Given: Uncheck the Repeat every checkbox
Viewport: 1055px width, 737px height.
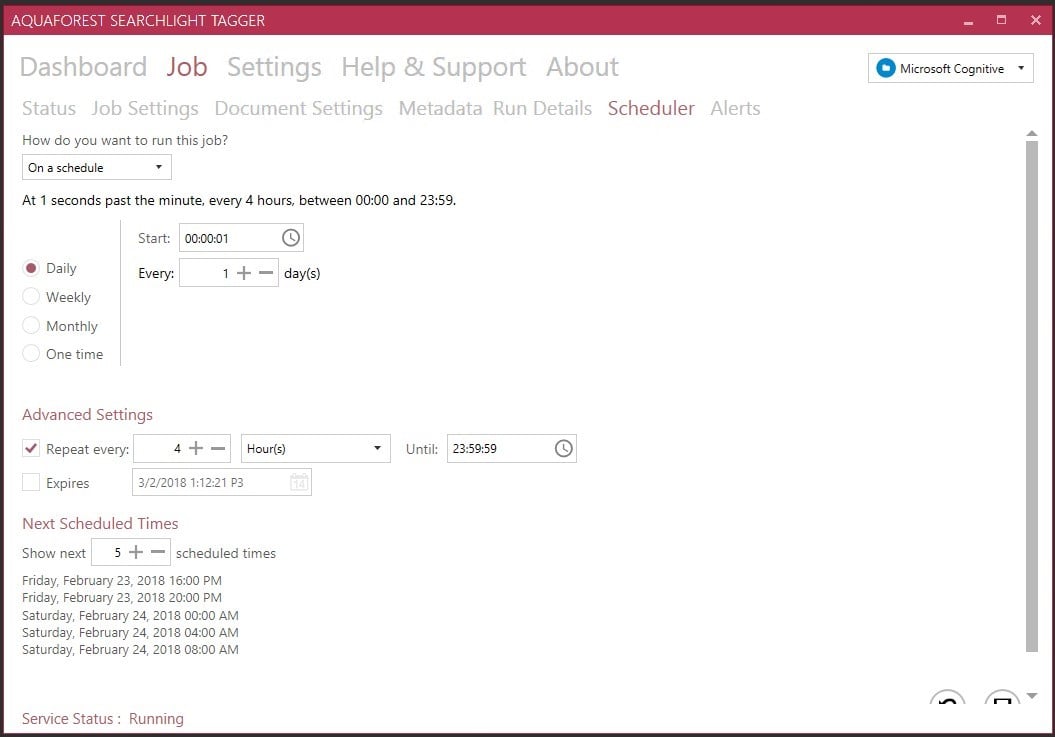Looking at the screenshot, I should pyautogui.click(x=31, y=449).
